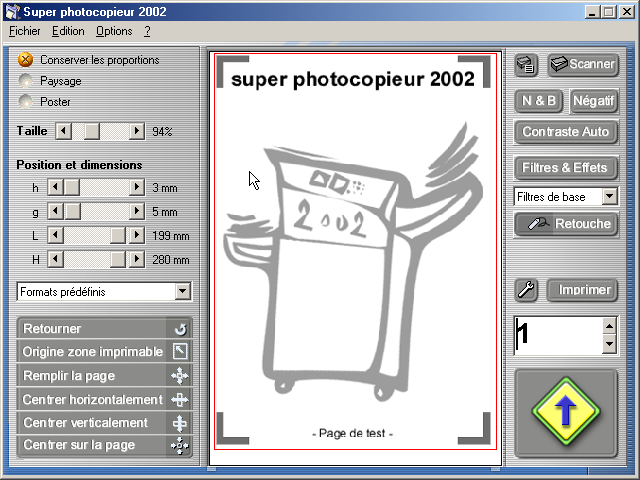Decrease L width with the left arrow
The image size is (640, 480).
(x=56, y=236)
